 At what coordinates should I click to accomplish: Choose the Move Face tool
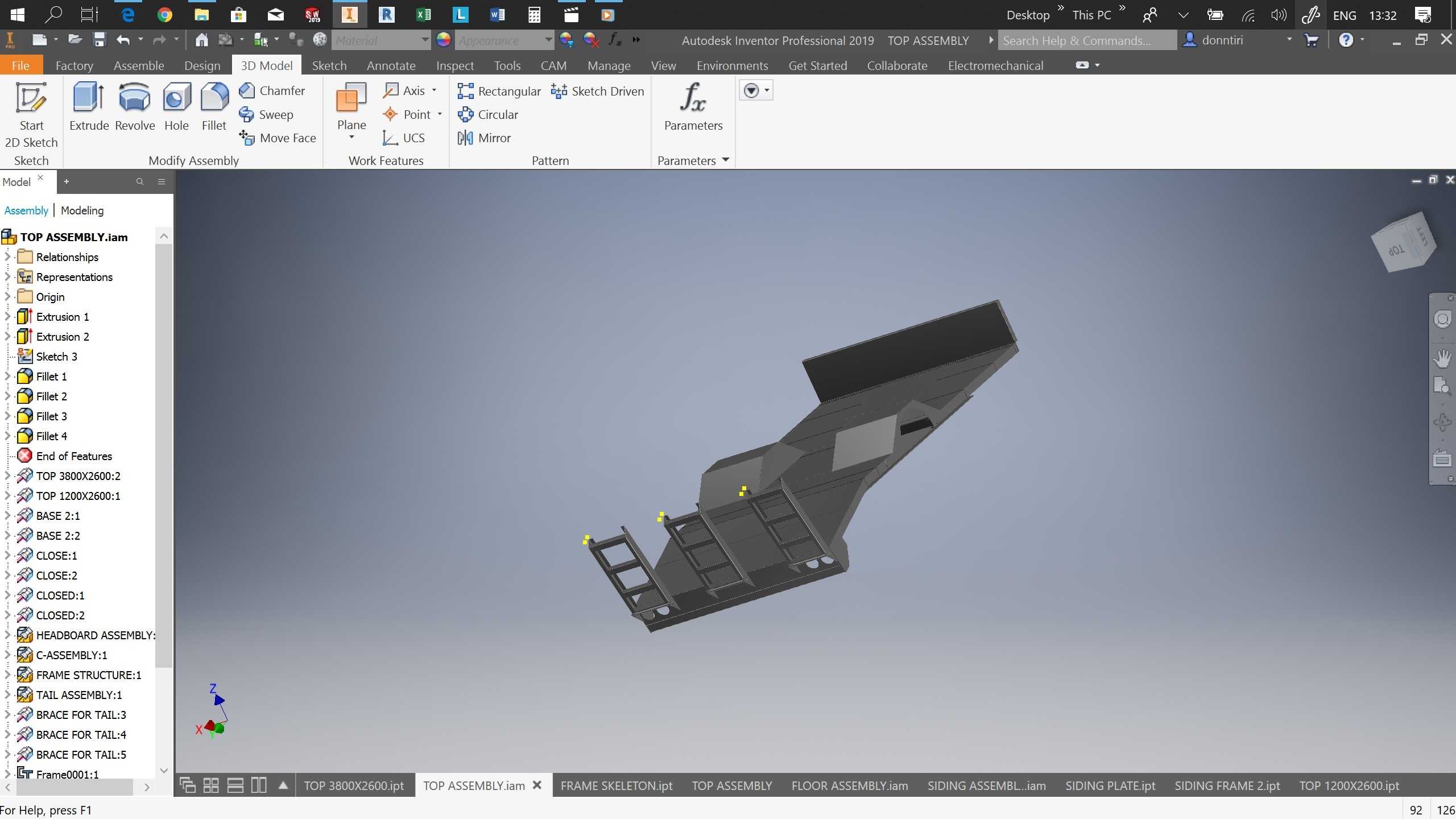pyautogui.click(x=277, y=138)
